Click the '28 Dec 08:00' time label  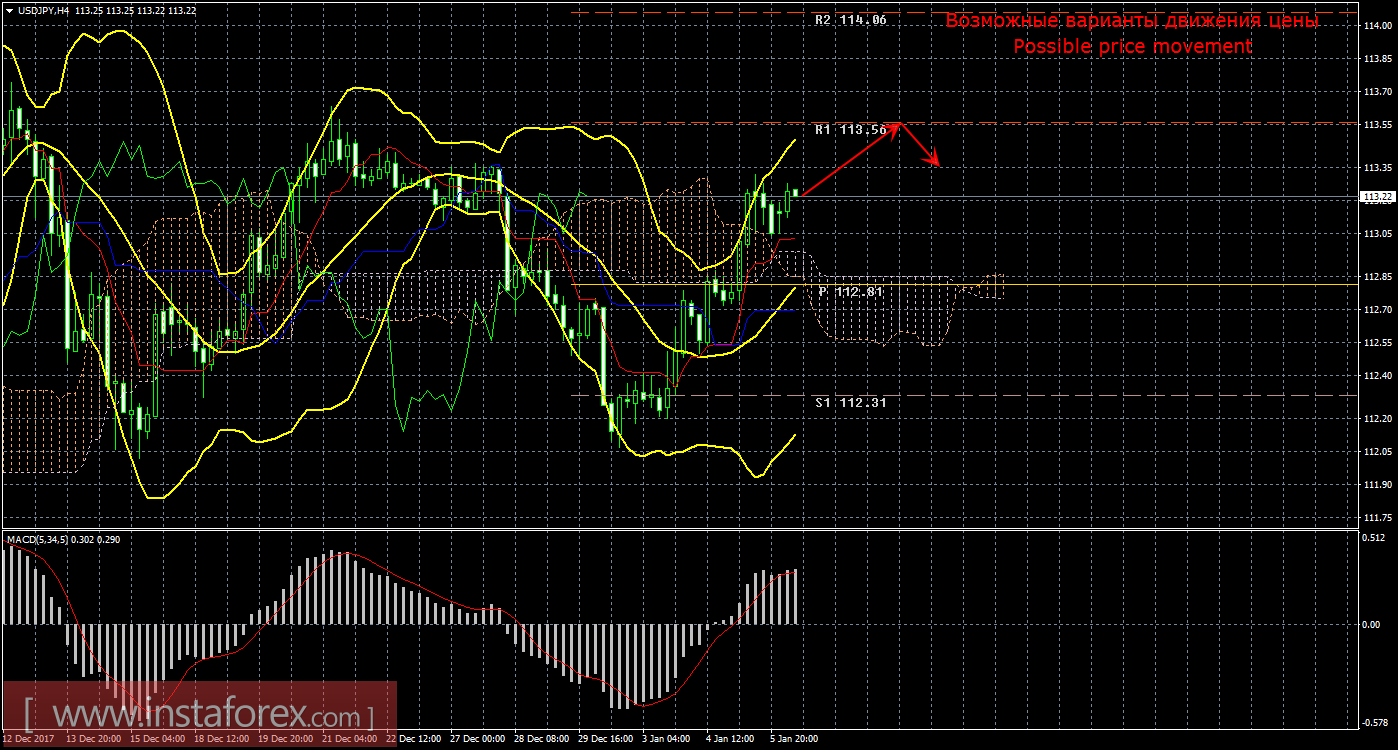(542, 739)
